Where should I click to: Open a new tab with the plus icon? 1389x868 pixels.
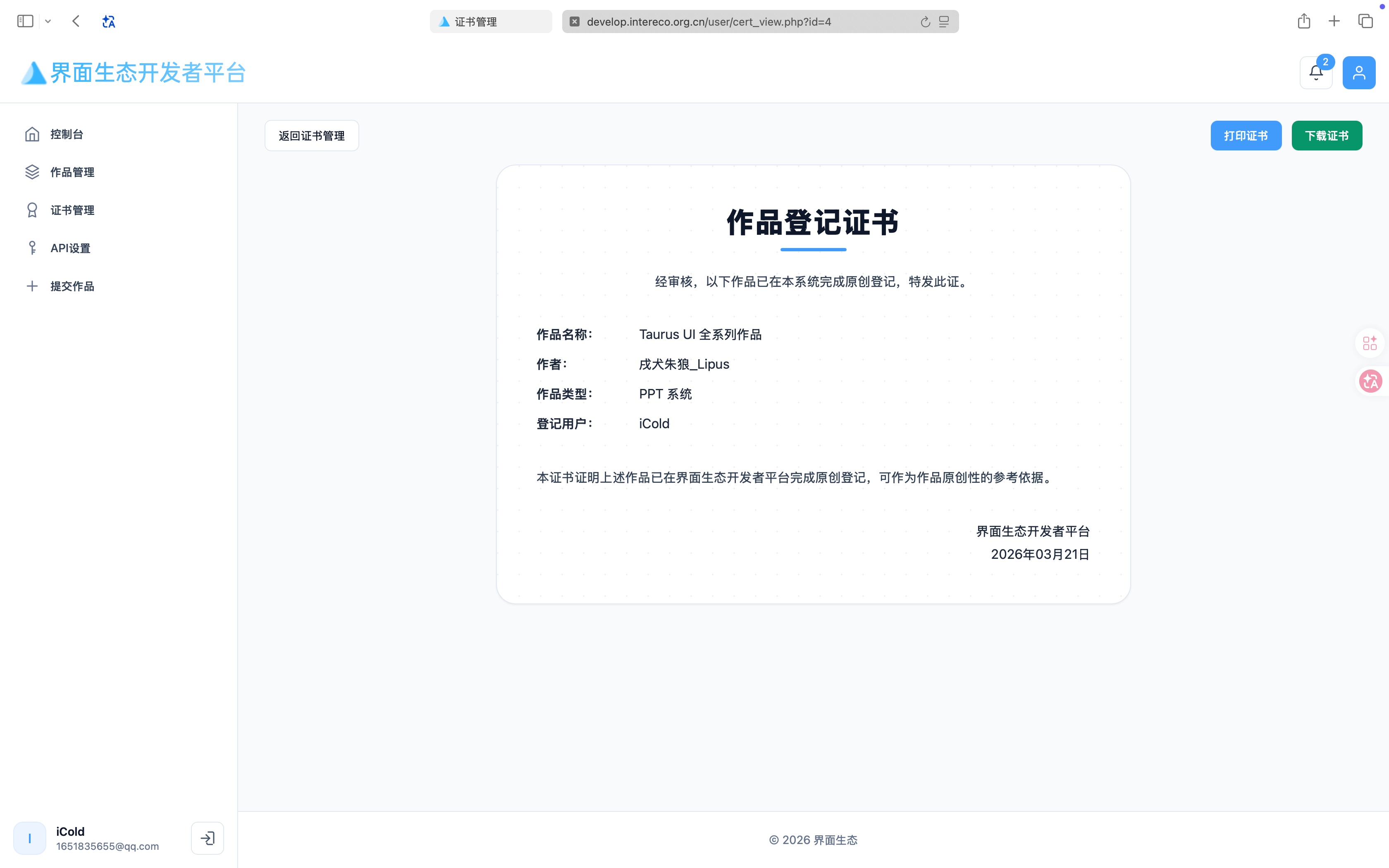tap(1334, 21)
